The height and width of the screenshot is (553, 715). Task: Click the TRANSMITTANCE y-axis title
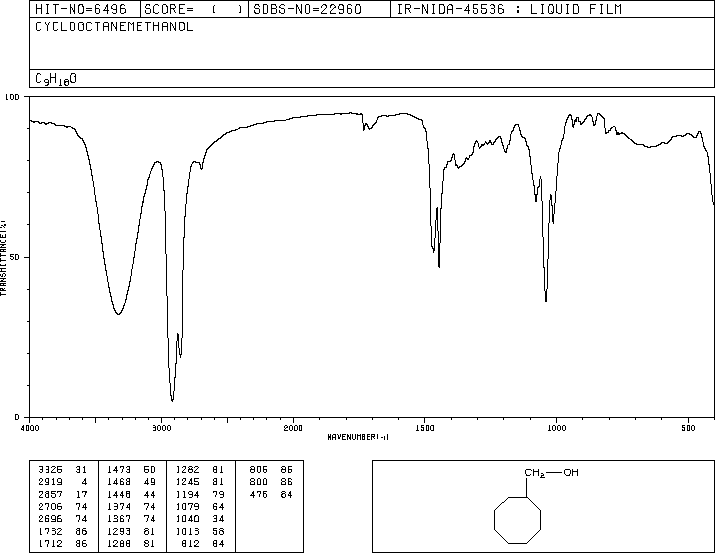click(4, 258)
